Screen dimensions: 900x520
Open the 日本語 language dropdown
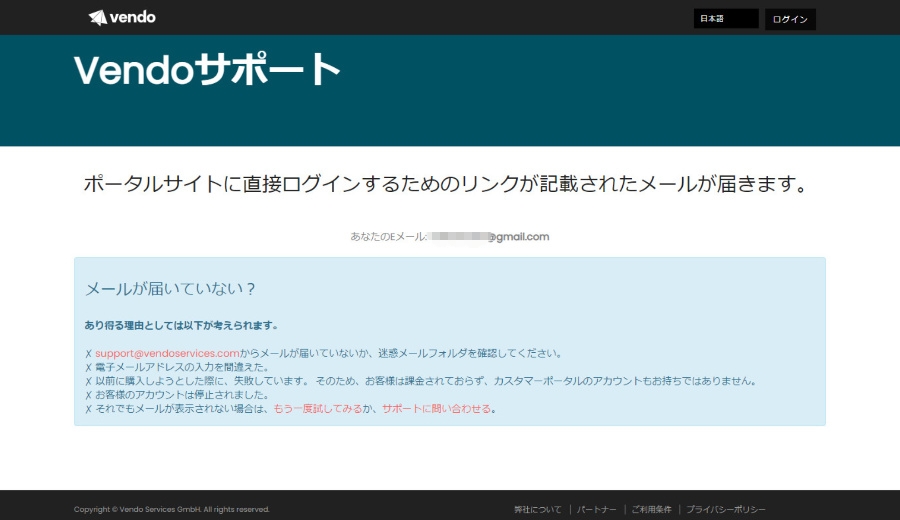pyautogui.click(x=726, y=19)
